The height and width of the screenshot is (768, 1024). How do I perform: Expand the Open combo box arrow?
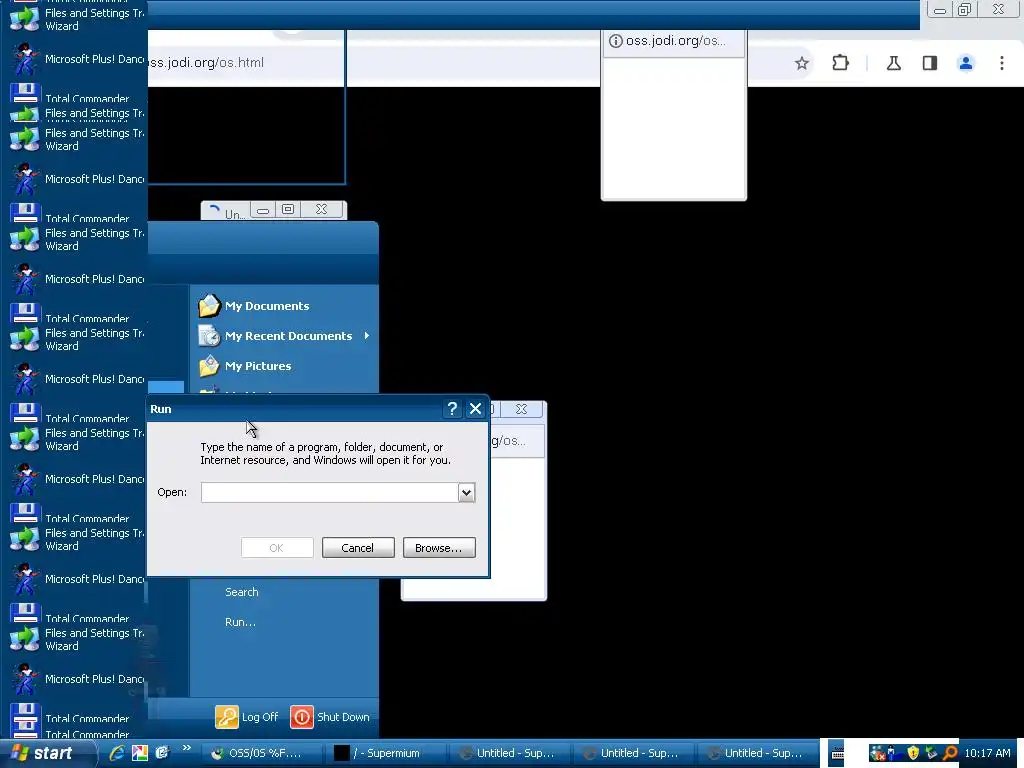click(x=466, y=492)
